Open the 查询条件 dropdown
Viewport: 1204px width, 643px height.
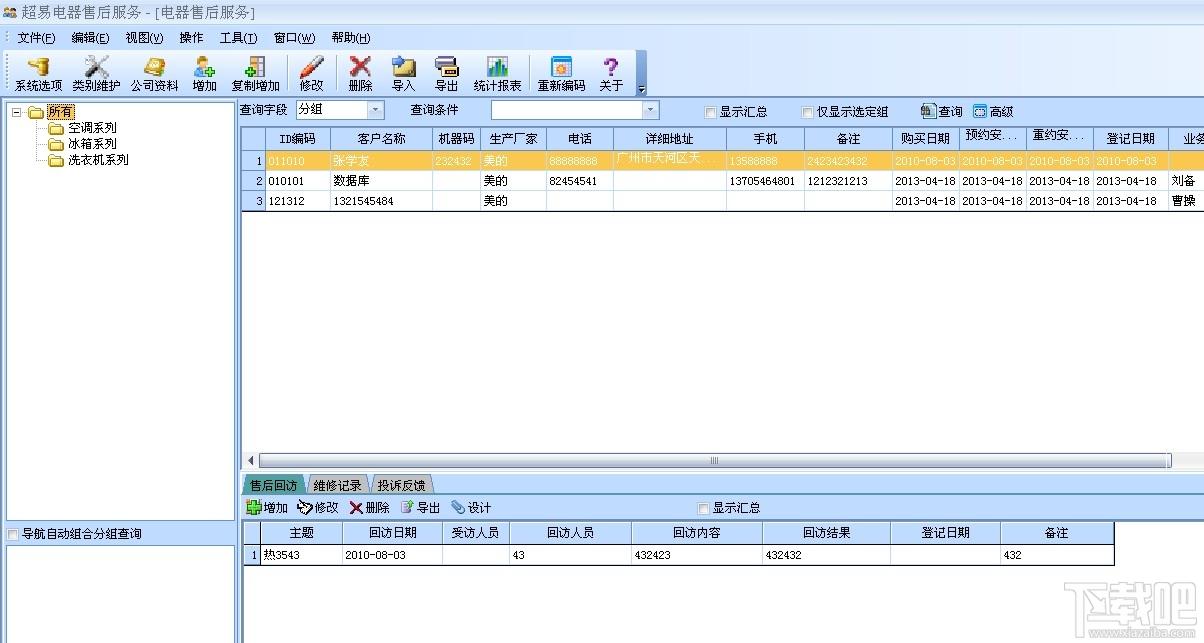coord(651,110)
